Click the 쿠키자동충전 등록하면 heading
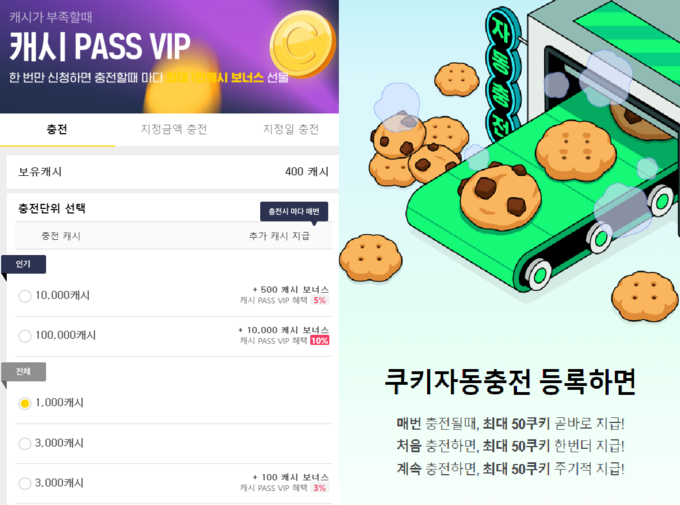 (x=510, y=382)
